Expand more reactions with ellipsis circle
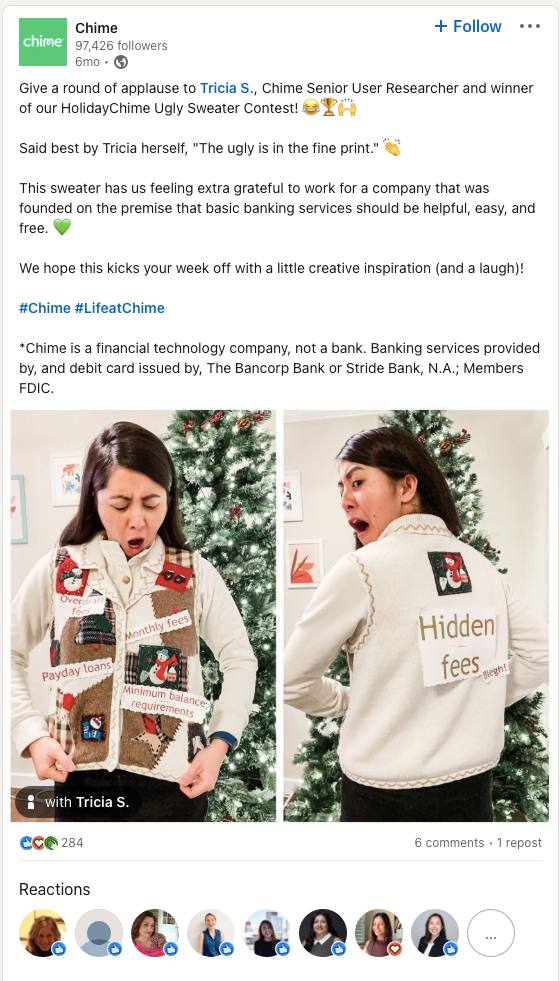The height and width of the screenshot is (981, 560). coord(491,933)
